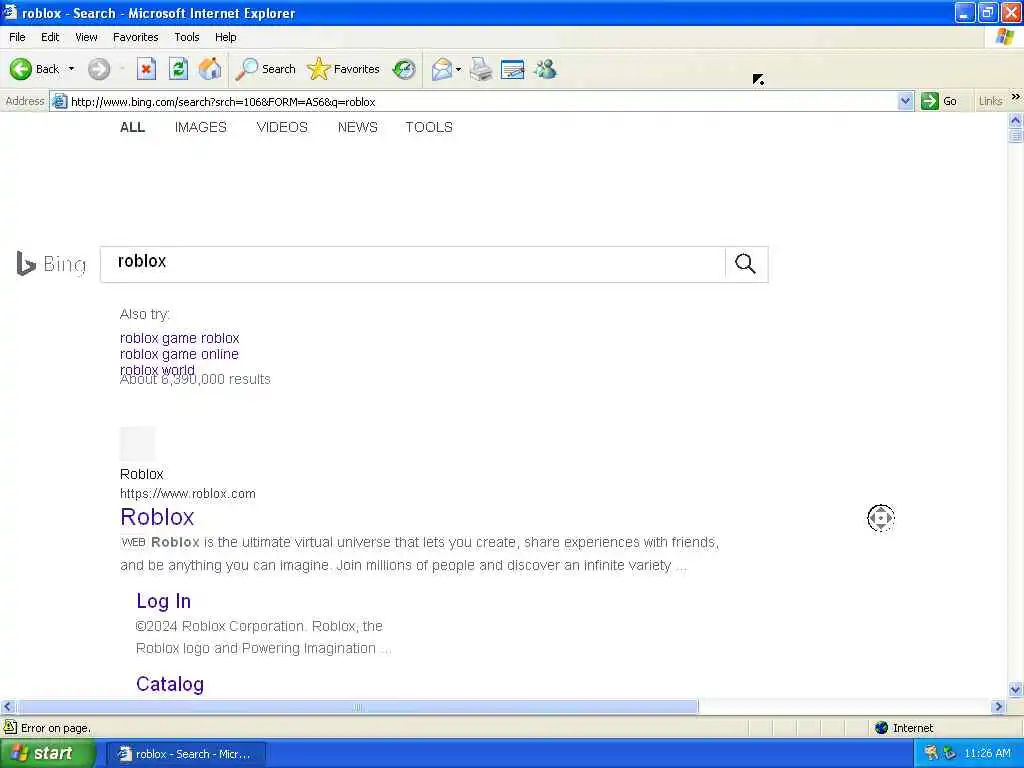
Task: Click the address bar URL field
Action: (x=482, y=101)
